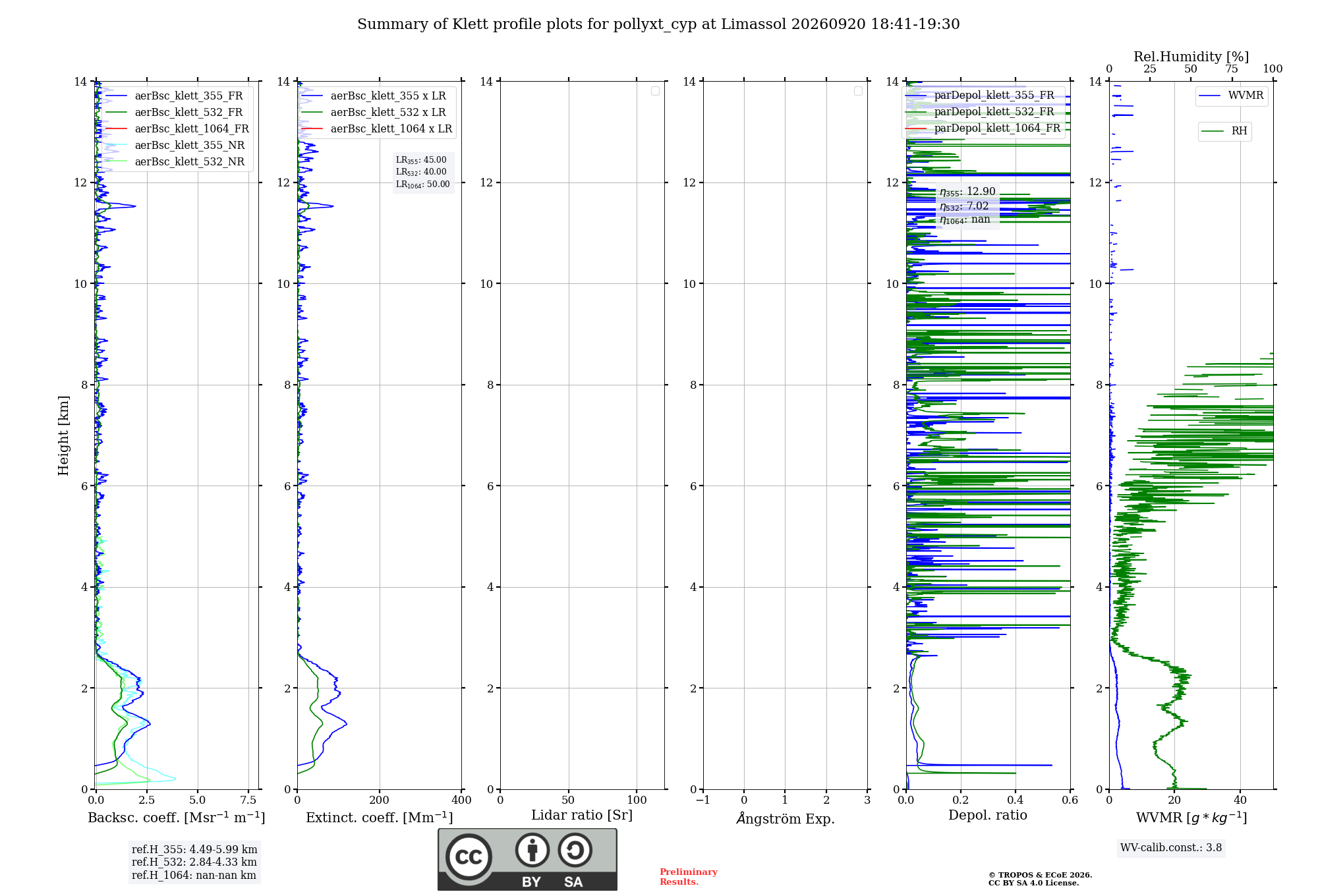Viewport: 1318px width, 896px height.
Task: Click the LR1064: 50.00 annotation
Action: 423,184
